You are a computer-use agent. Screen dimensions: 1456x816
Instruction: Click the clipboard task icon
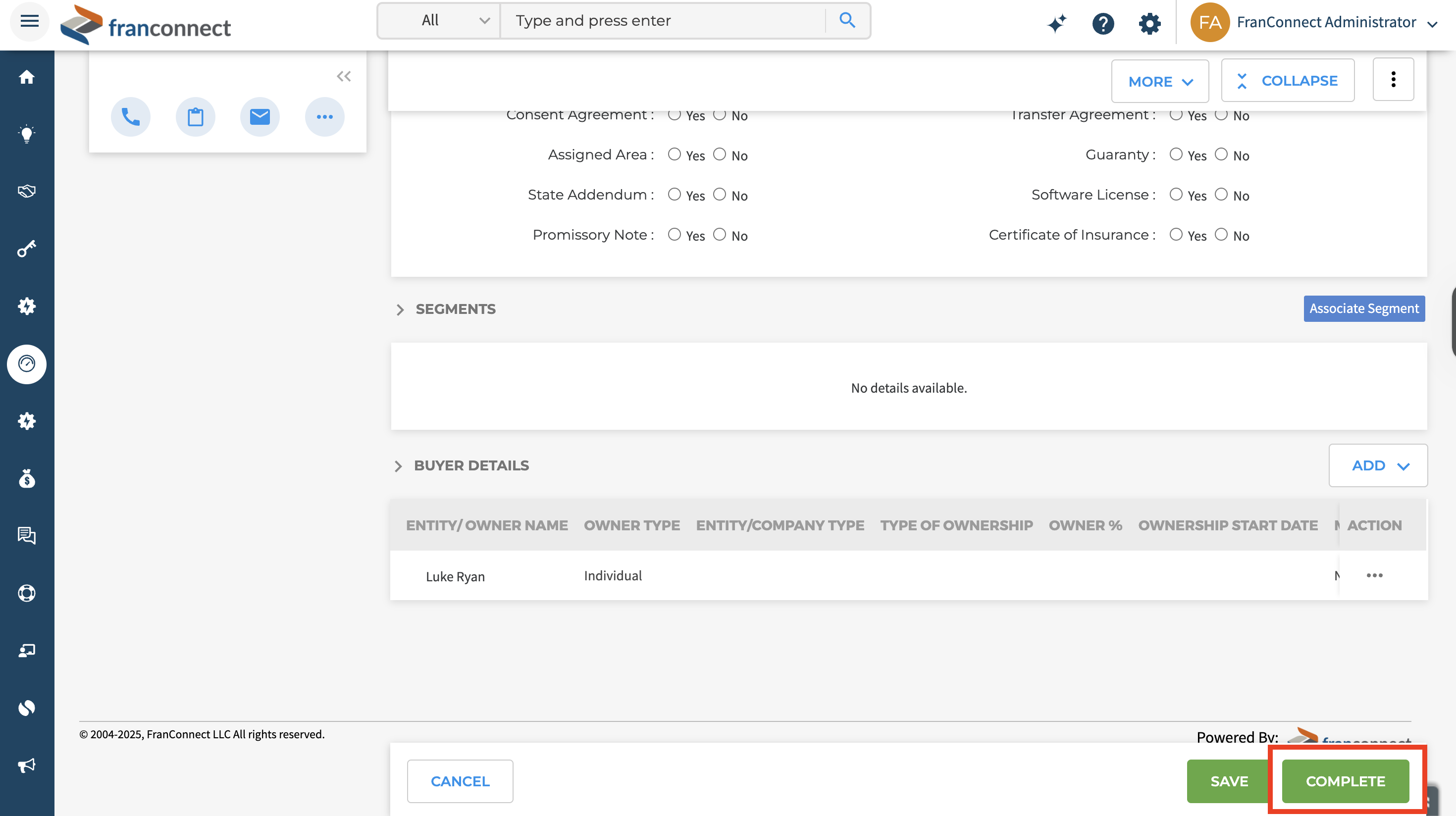coord(196,117)
